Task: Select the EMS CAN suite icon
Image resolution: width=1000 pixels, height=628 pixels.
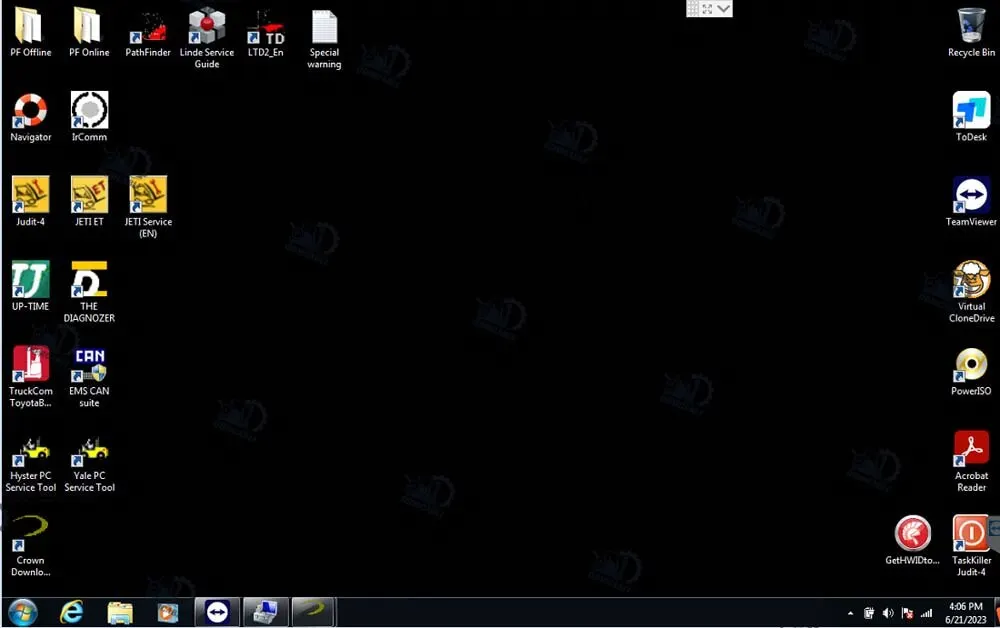Action: pyautogui.click(x=89, y=366)
